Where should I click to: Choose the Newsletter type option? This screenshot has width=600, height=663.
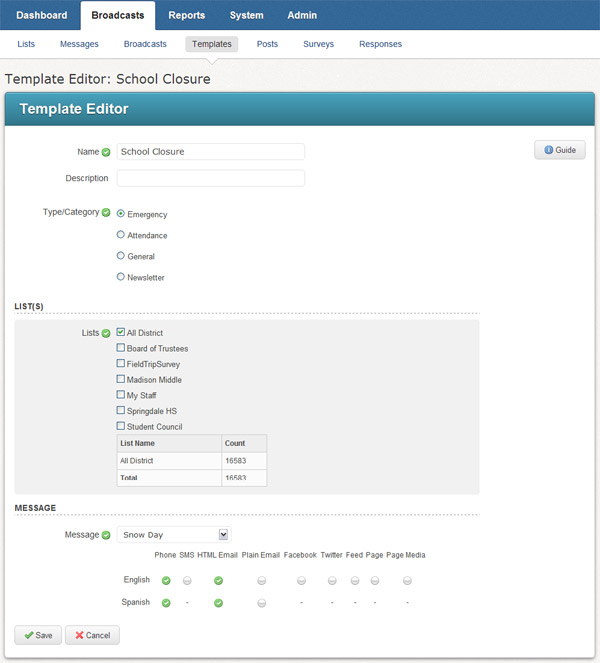click(x=121, y=277)
